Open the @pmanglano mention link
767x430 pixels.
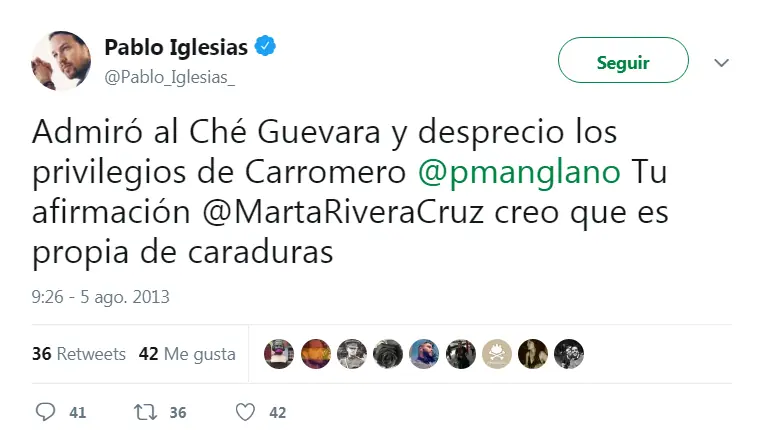click(518, 171)
